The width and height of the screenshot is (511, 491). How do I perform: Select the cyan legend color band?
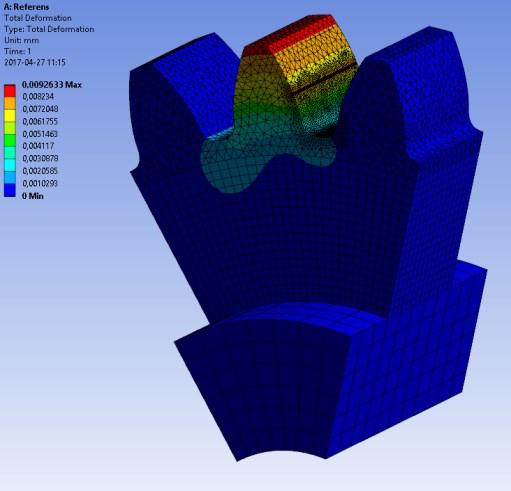tap(10, 165)
